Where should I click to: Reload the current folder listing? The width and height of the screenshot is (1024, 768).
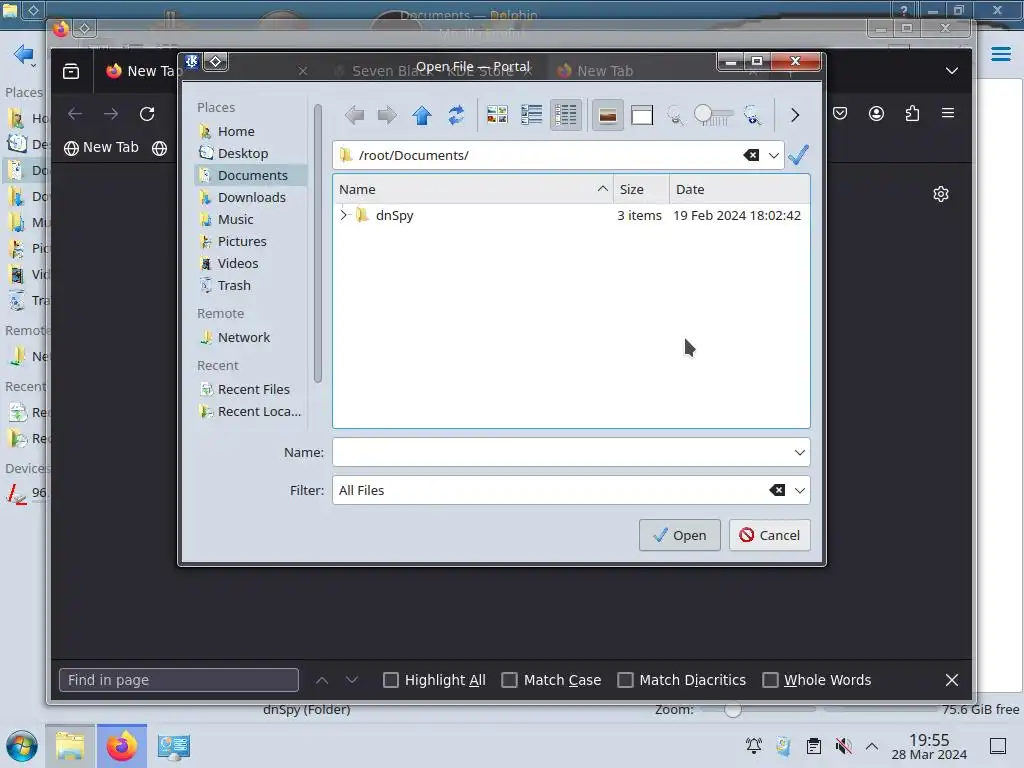click(456, 116)
